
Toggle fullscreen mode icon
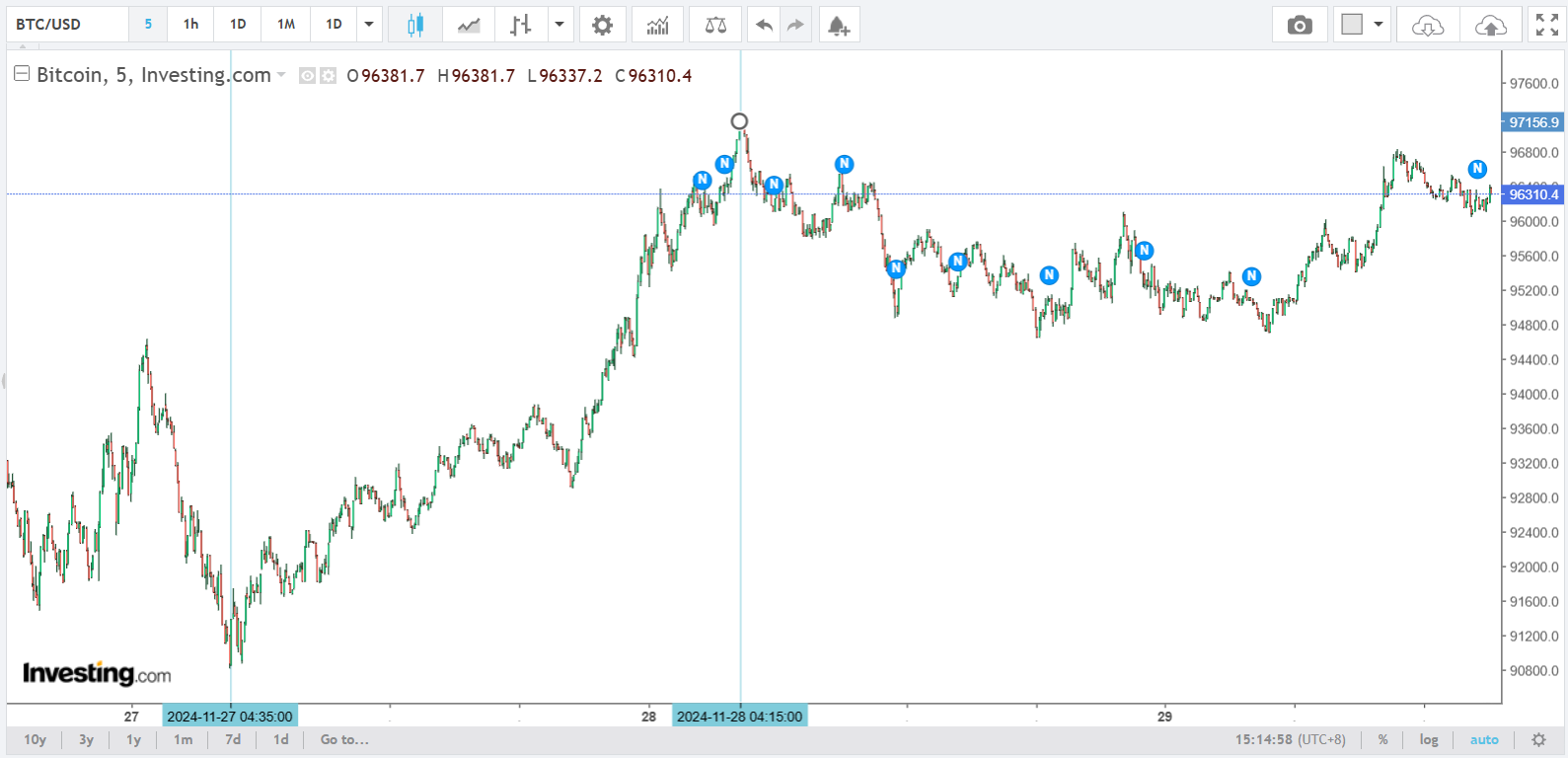(1547, 25)
